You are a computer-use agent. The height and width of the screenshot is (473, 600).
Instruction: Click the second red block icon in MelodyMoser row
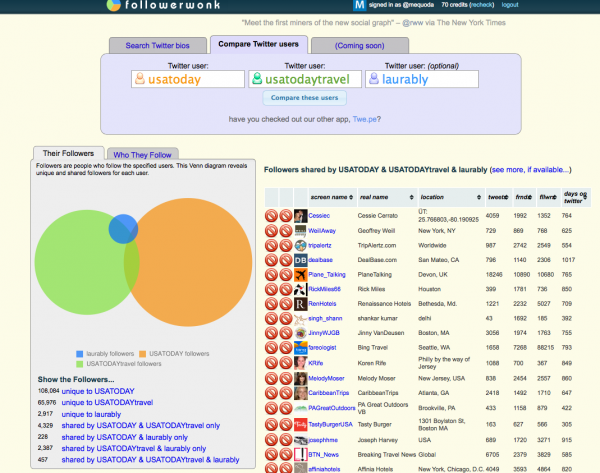[x=286, y=378]
